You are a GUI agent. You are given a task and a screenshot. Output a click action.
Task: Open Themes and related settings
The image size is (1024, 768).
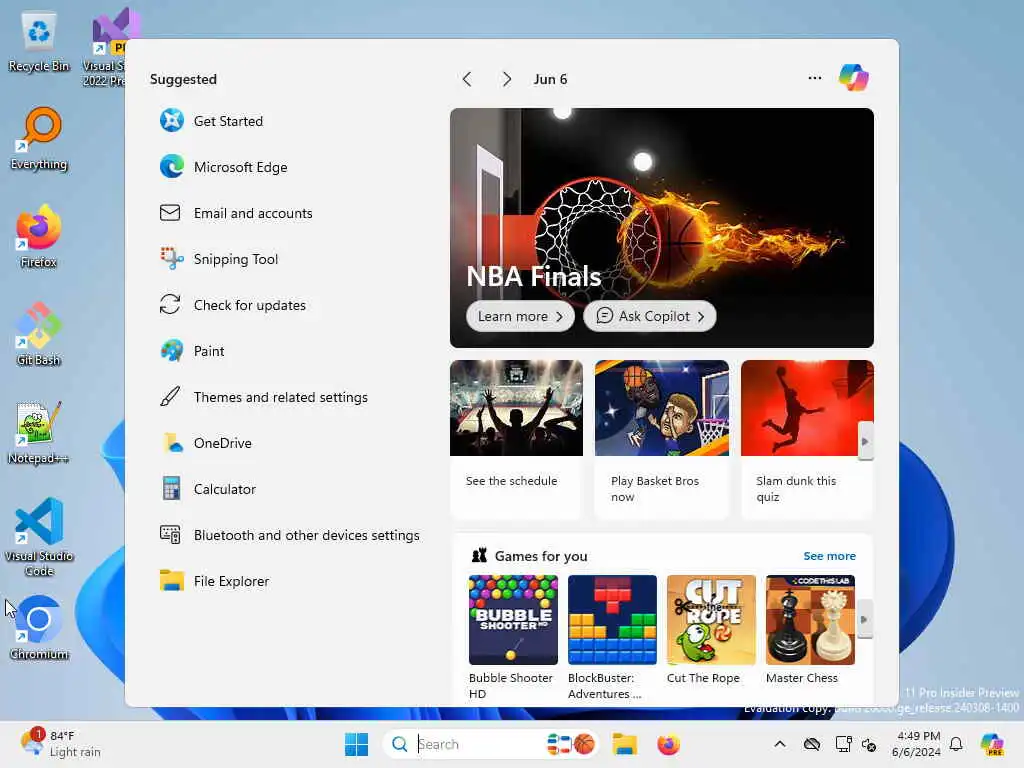264,397
